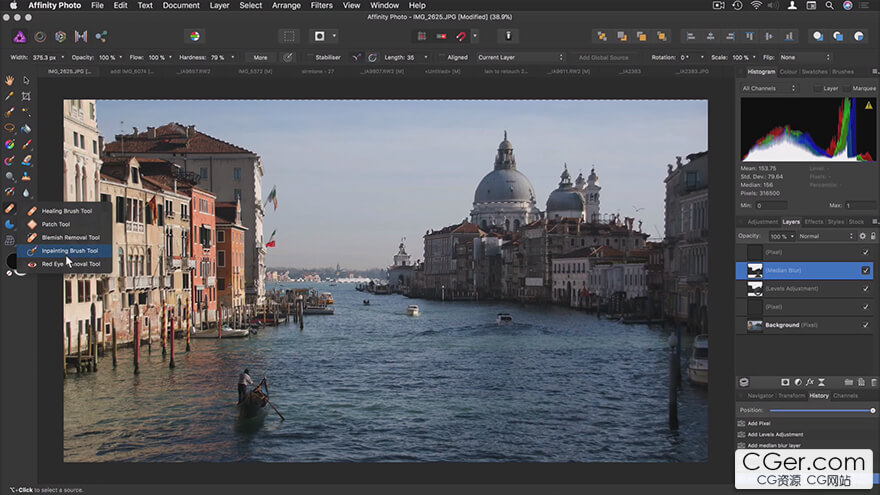The height and width of the screenshot is (495, 880).
Task: Open the Filters menu
Action: point(321,5)
